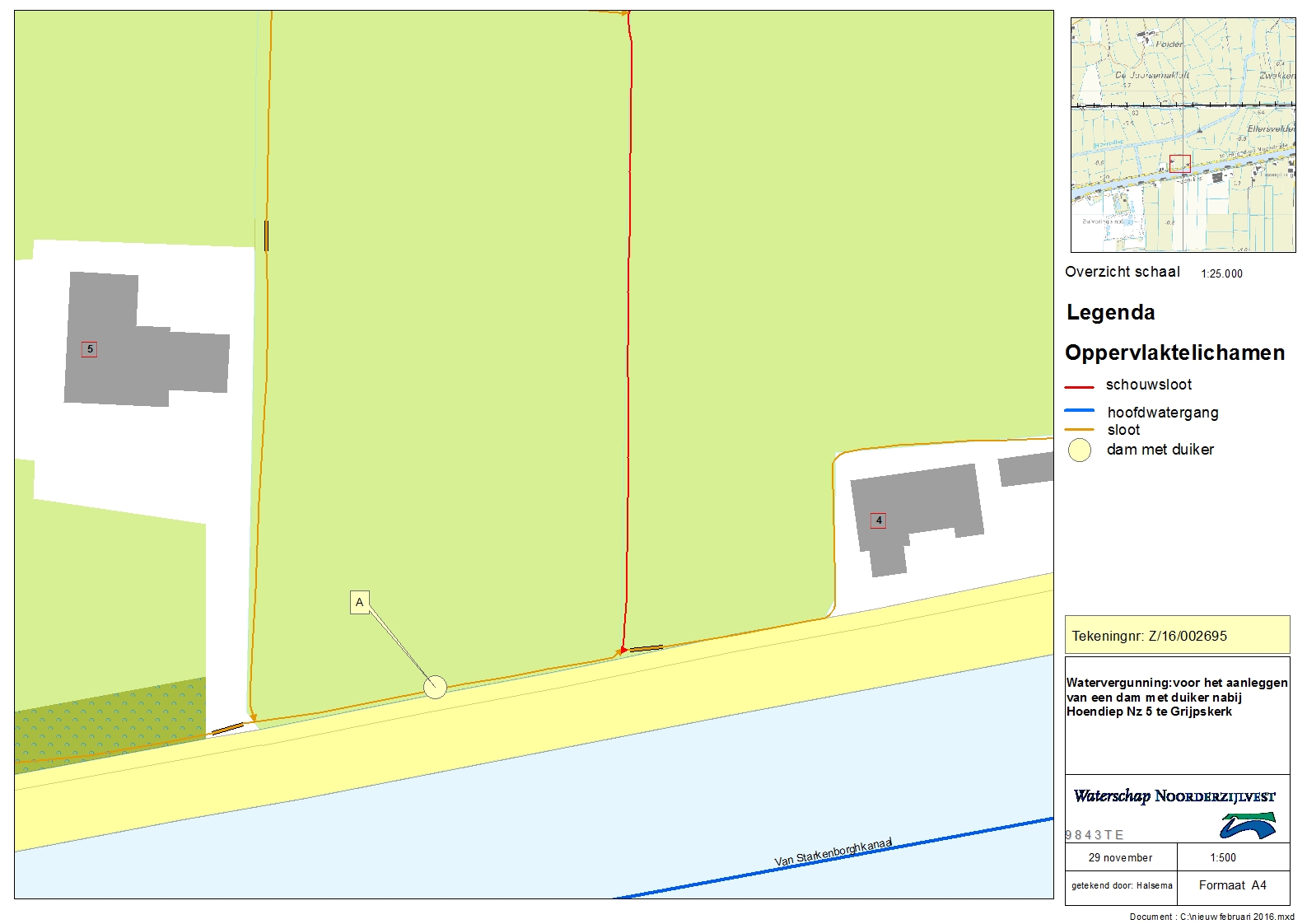Click the dam met duiker legend circle symbol
The width and height of the screenshot is (1307, 924).
pyautogui.click(x=1079, y=450)
